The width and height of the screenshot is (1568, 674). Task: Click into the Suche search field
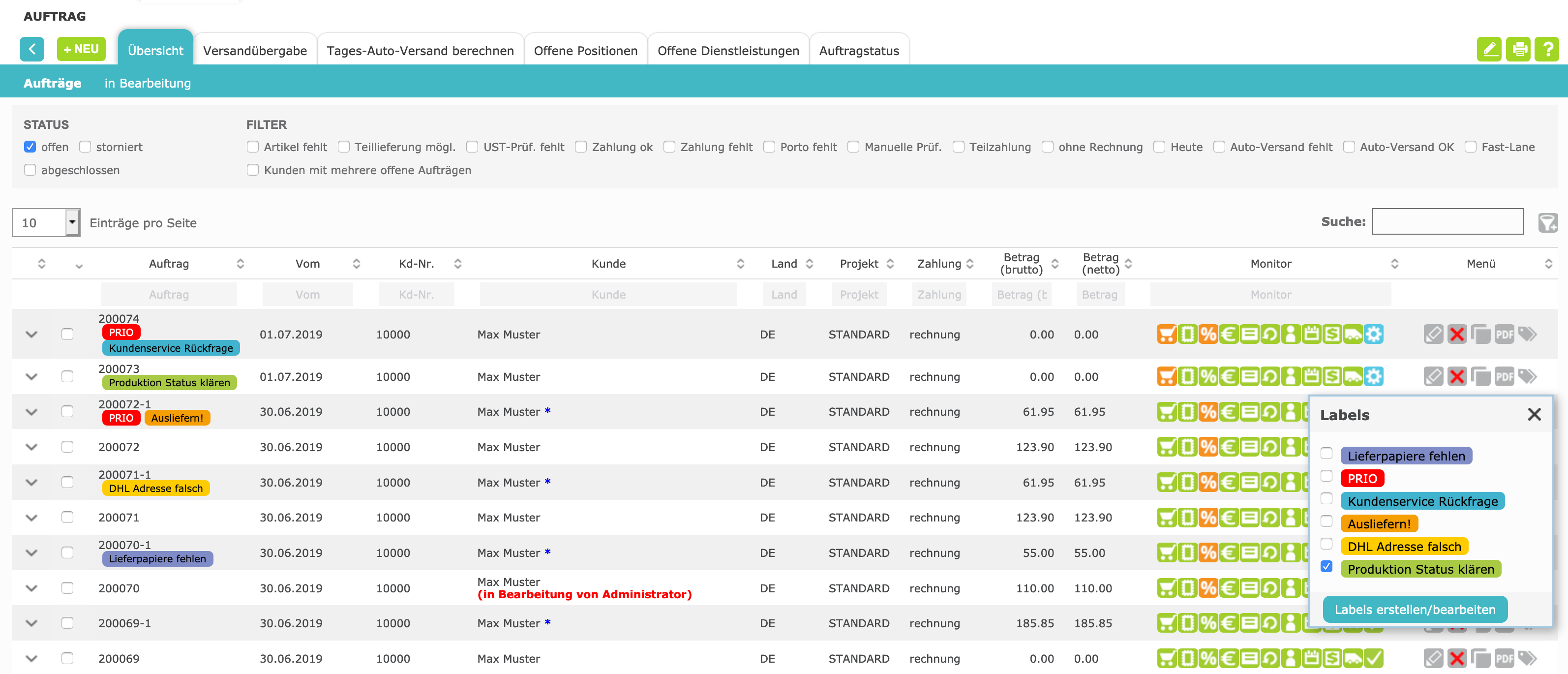[1447, 221]
